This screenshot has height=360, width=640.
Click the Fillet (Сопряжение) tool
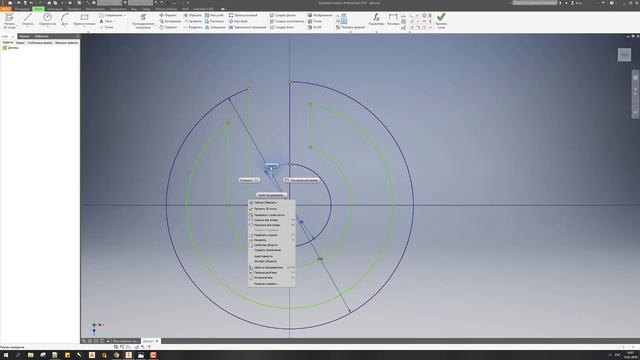pos(111,15)
